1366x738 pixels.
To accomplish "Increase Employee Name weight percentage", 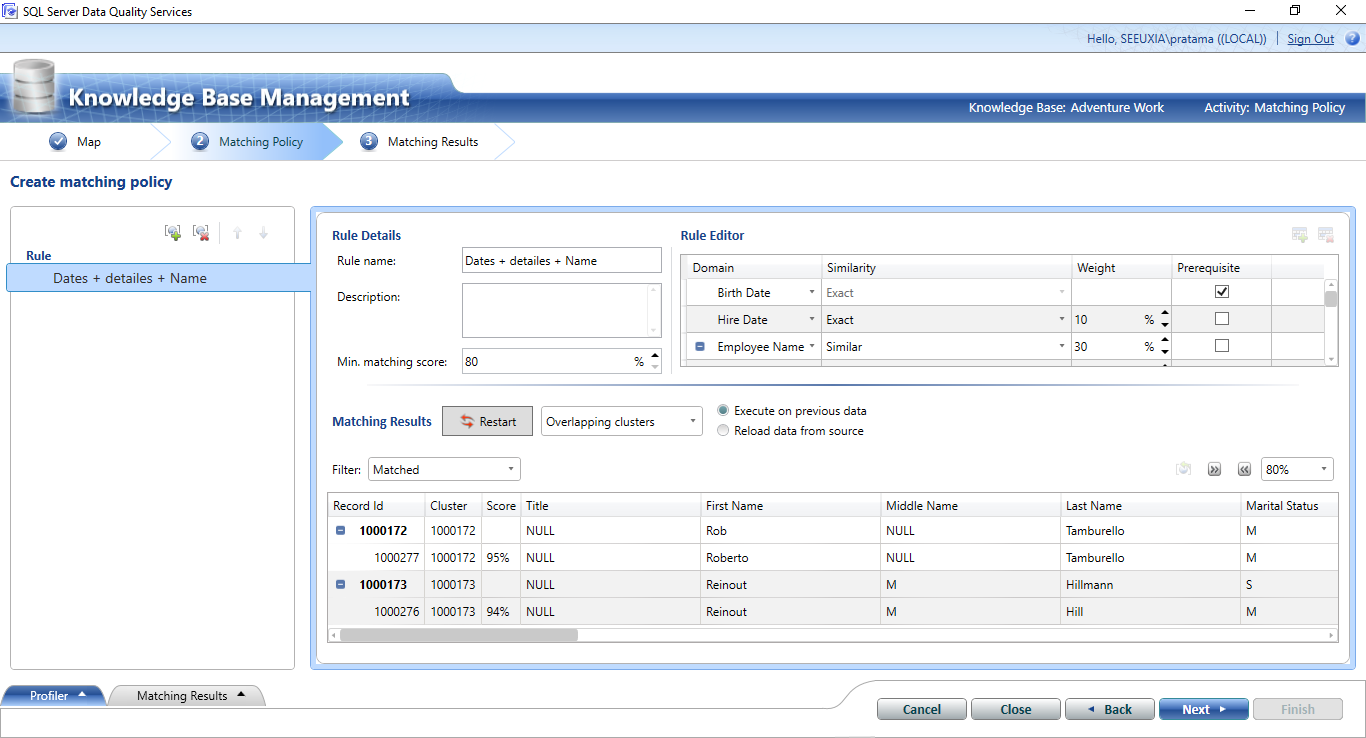I will (x=1164, y=341).
